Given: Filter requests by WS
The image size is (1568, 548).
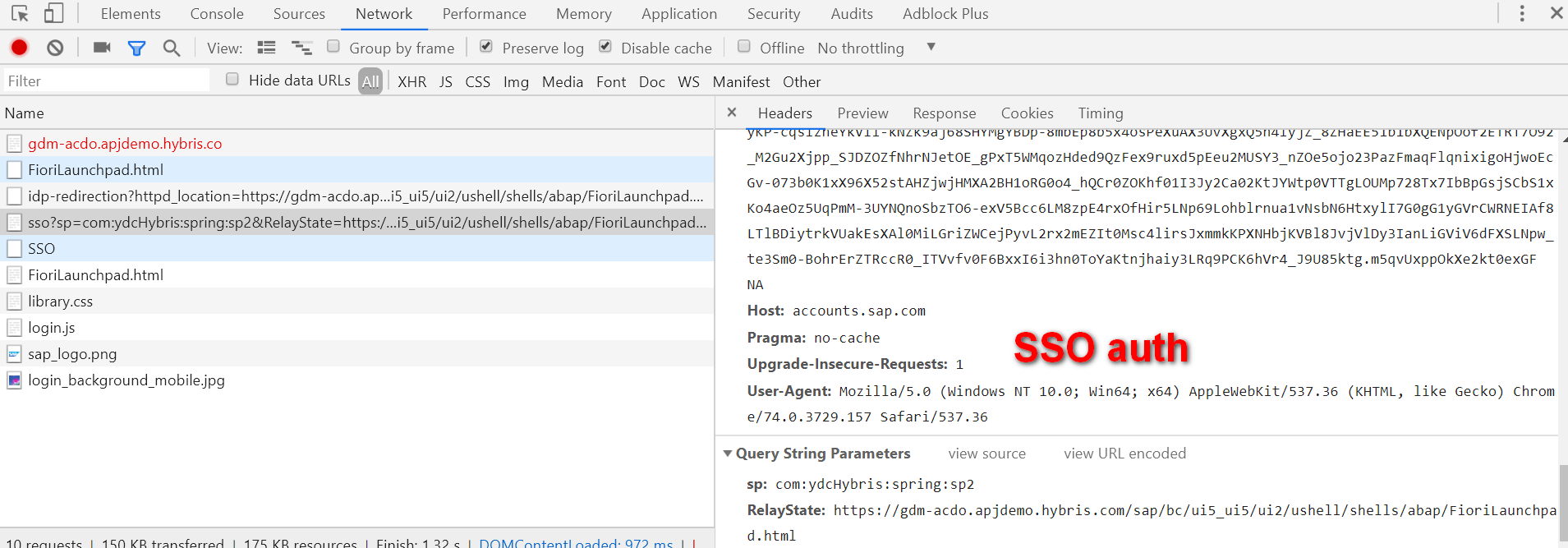Looking at the screenshot, I should [688, 82].
